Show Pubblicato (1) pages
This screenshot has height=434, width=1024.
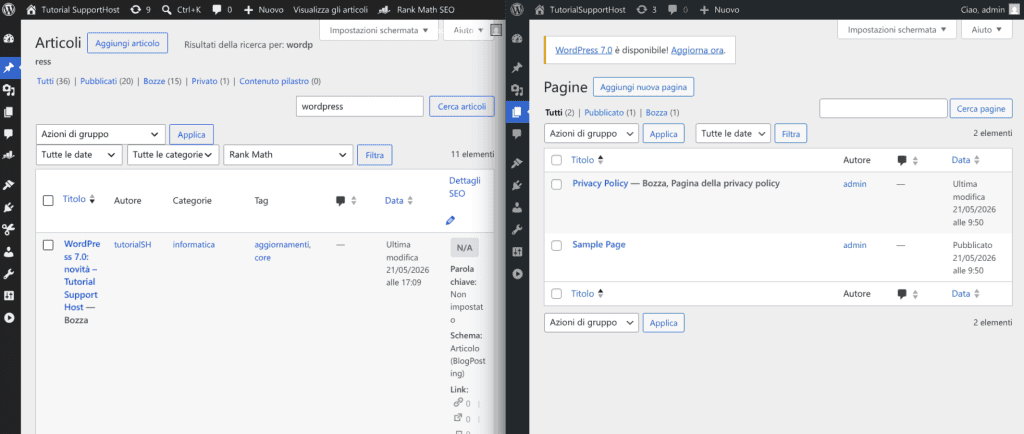tap(610, 112)
